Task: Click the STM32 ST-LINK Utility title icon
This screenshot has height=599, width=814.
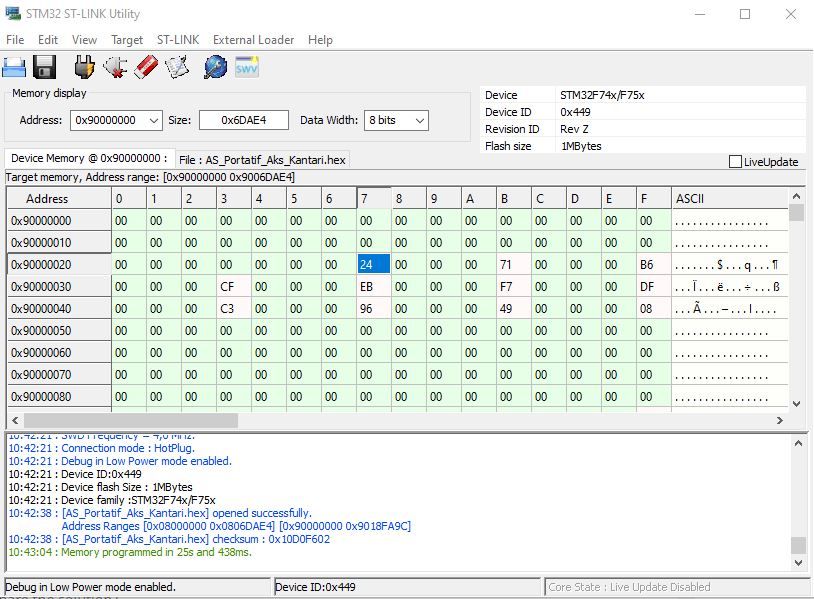Action: click(12, 13)
